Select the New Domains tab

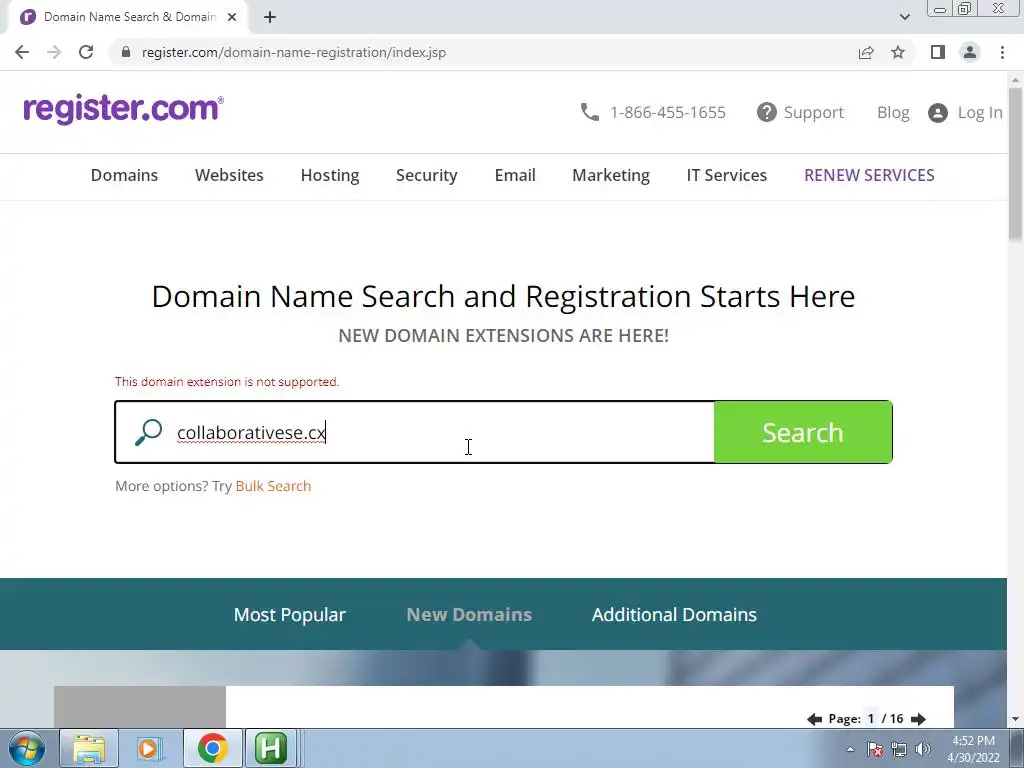click(x=469, y=615)
